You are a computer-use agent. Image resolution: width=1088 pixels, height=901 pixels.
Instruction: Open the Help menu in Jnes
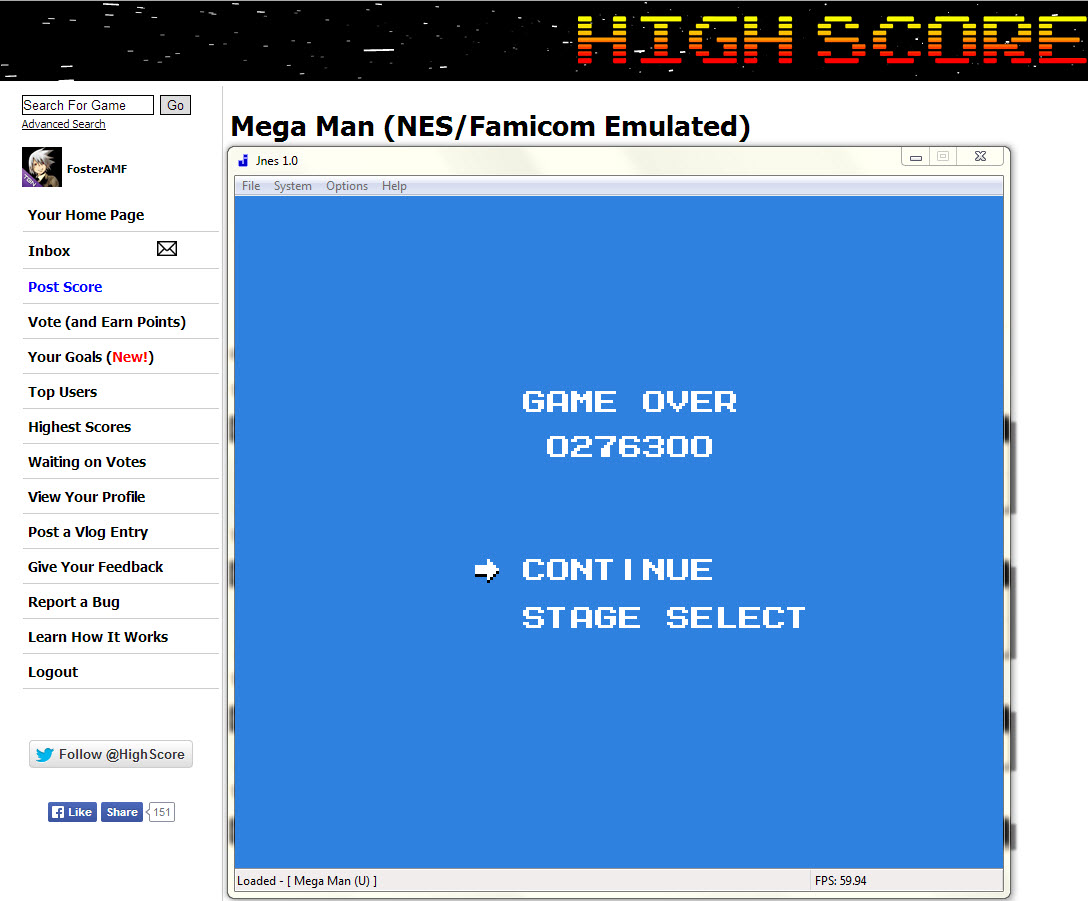tap(394, 186)
